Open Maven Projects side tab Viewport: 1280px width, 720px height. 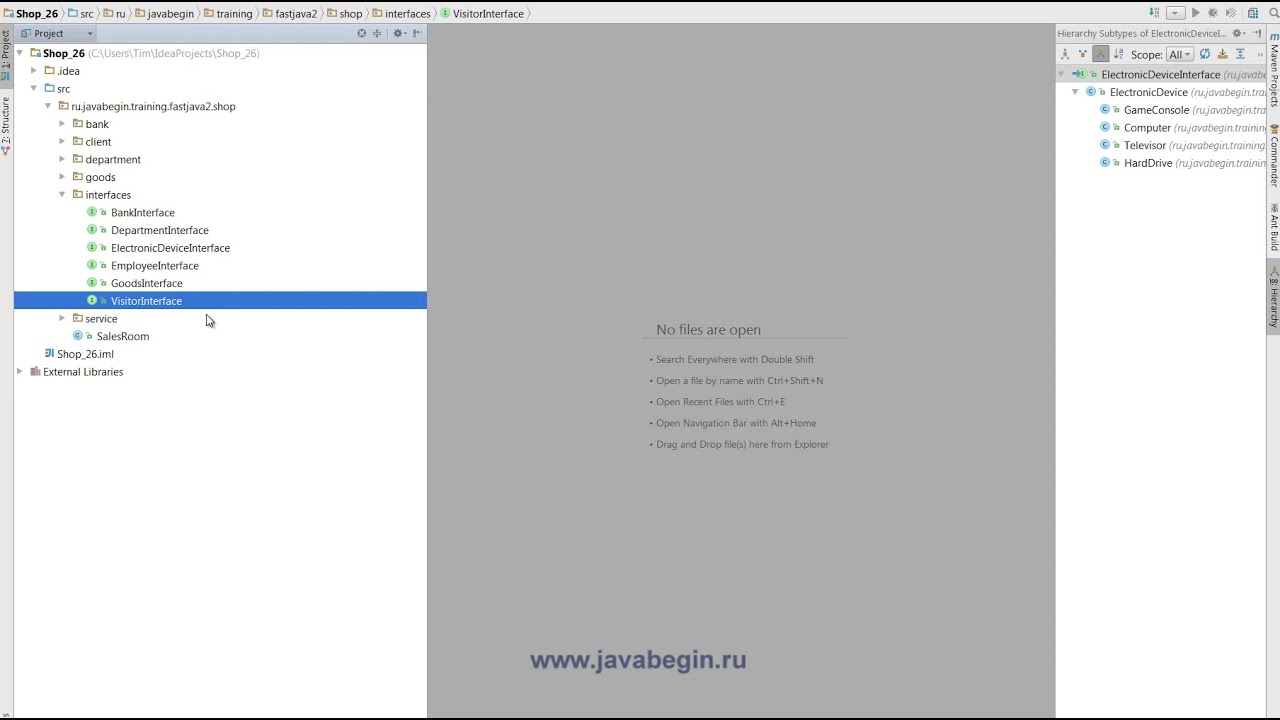click(1274, 70)
